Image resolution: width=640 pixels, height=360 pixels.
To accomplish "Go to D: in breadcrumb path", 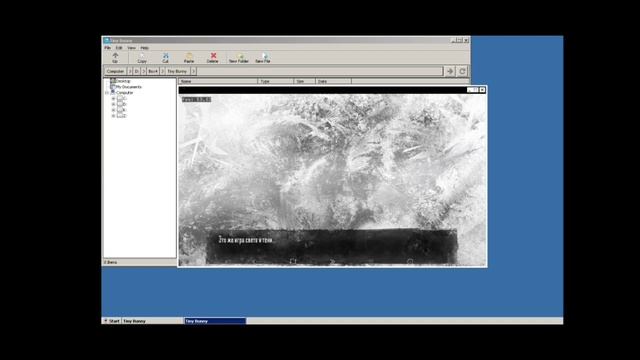I will click(137, 71).
